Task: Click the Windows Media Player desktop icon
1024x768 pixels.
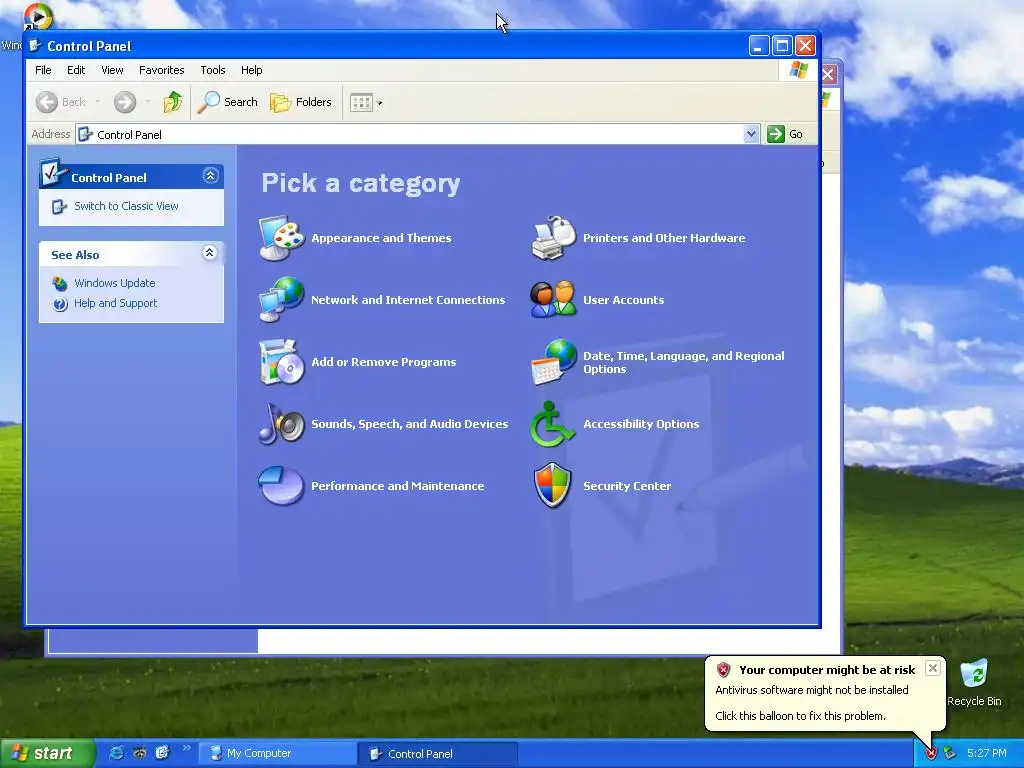Action: tap(37, 16)
